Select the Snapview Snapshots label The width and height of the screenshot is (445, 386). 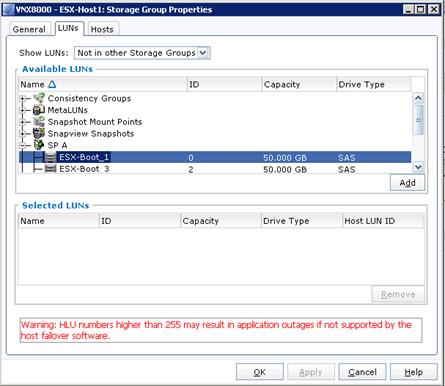(91, 134)
